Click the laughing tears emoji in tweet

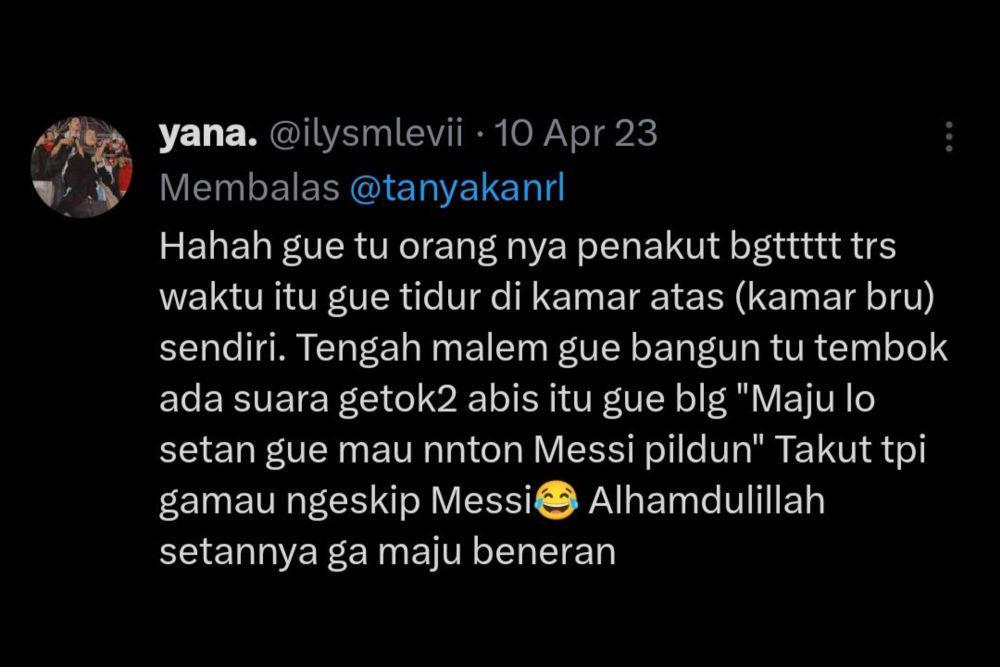(x=556, y=501)
